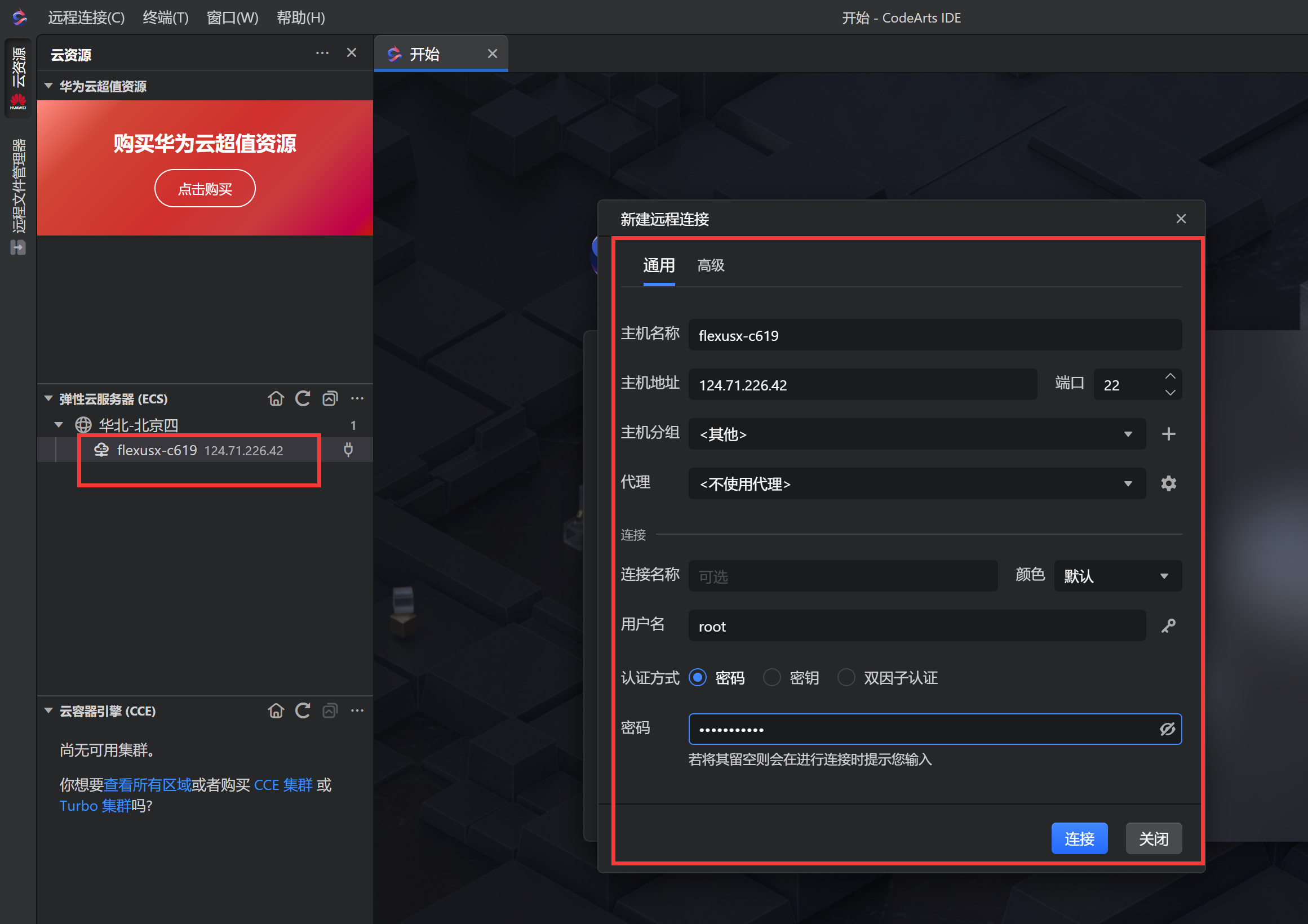Open the 窗口(W) menu
Screen dimensions: 1308x924
coord(232,17)
